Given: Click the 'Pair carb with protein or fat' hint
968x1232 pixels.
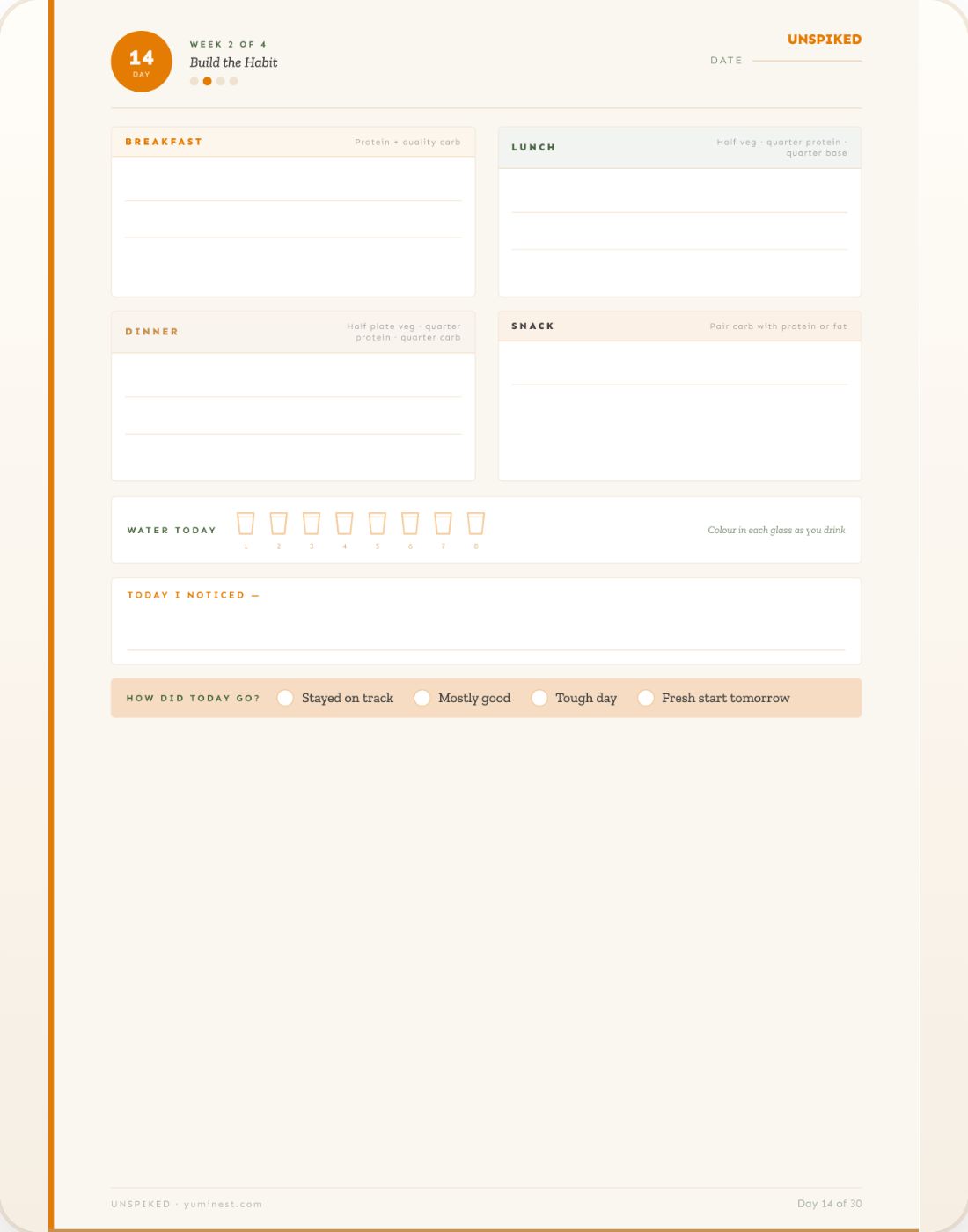Looking at the screenshot, I should pyautogui.click(x=778, y=326).
